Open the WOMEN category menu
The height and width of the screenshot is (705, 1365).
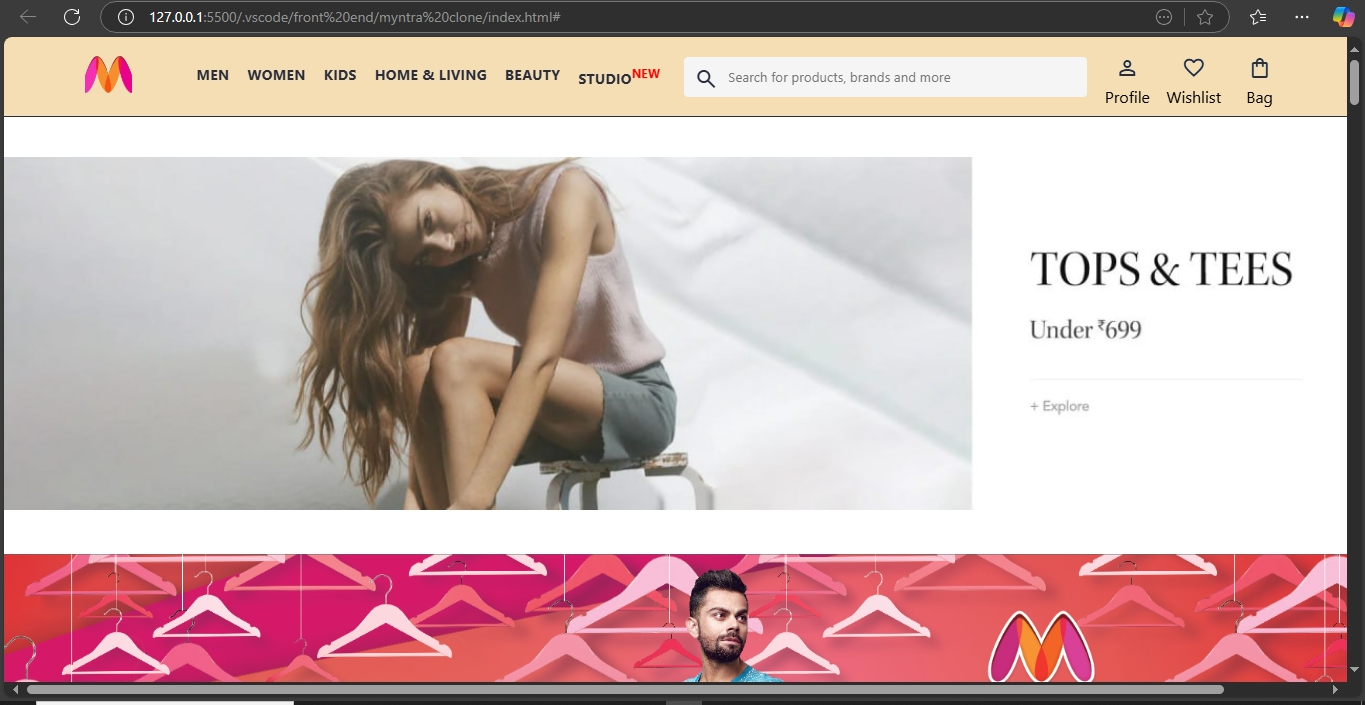276,75
